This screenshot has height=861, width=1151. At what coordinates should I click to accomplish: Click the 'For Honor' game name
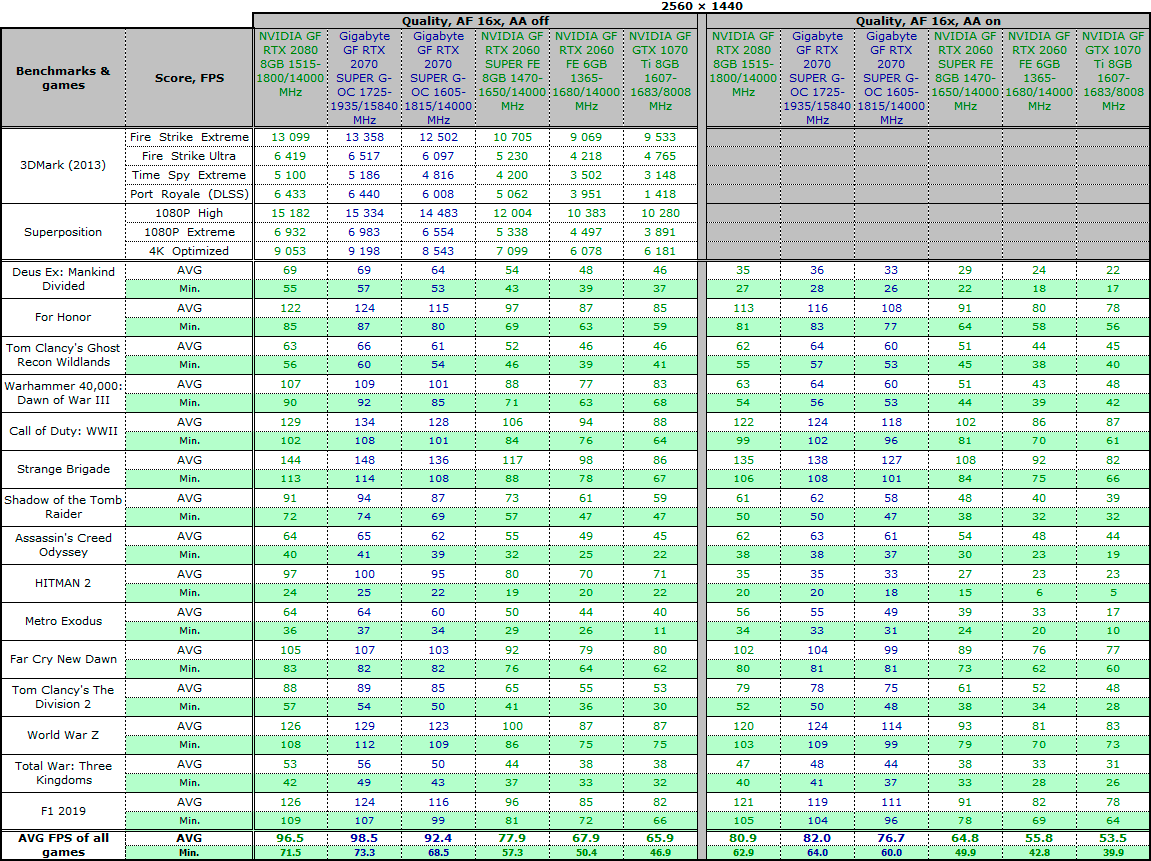coord(63,317)
